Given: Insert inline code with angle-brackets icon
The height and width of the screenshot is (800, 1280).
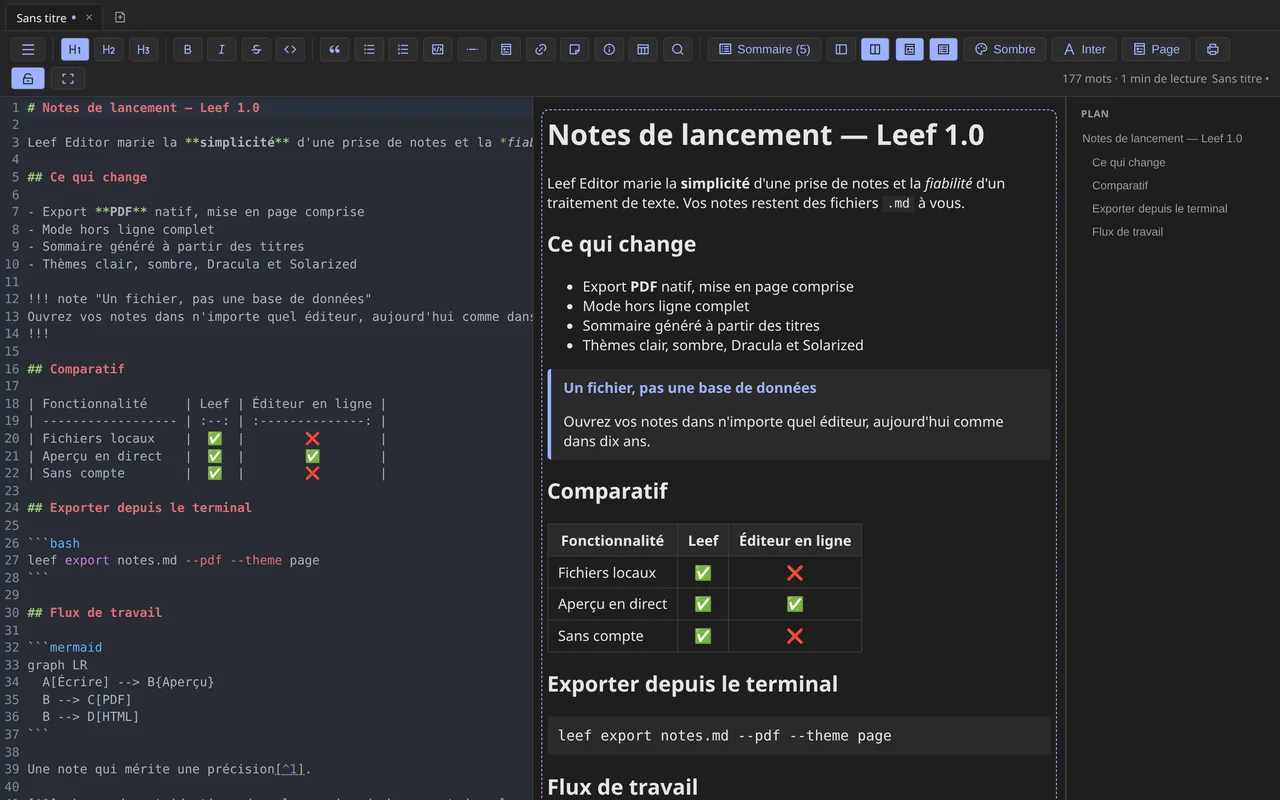Looking at the screenshot, I should coord(290,49).
